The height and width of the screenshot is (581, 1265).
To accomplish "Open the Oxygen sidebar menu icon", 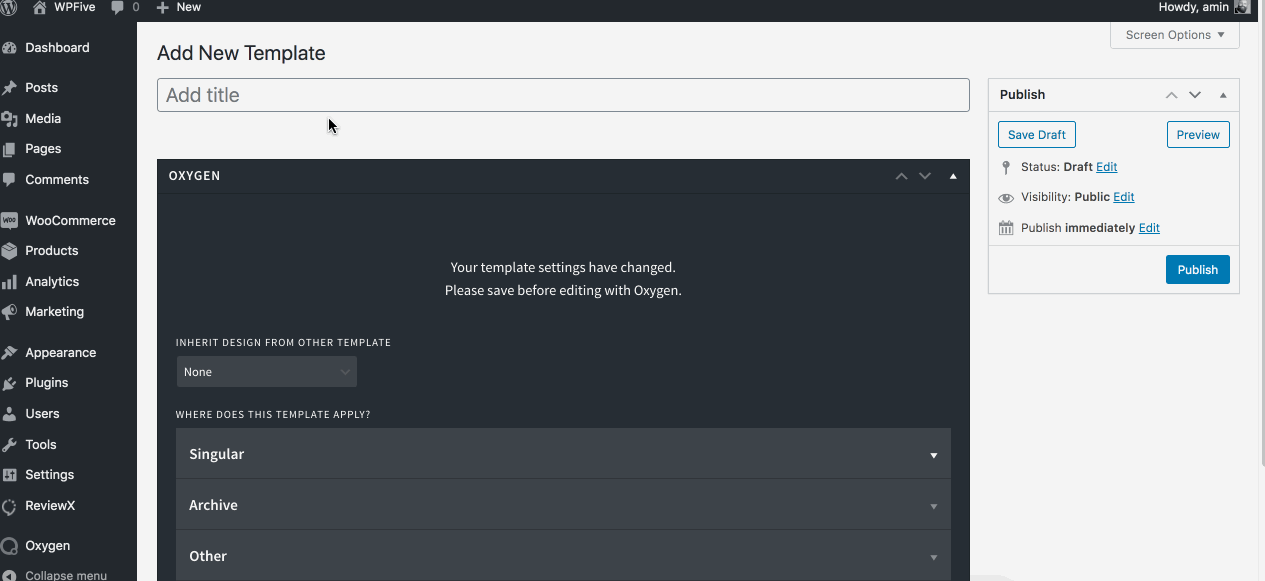I will tap(10, 546).
